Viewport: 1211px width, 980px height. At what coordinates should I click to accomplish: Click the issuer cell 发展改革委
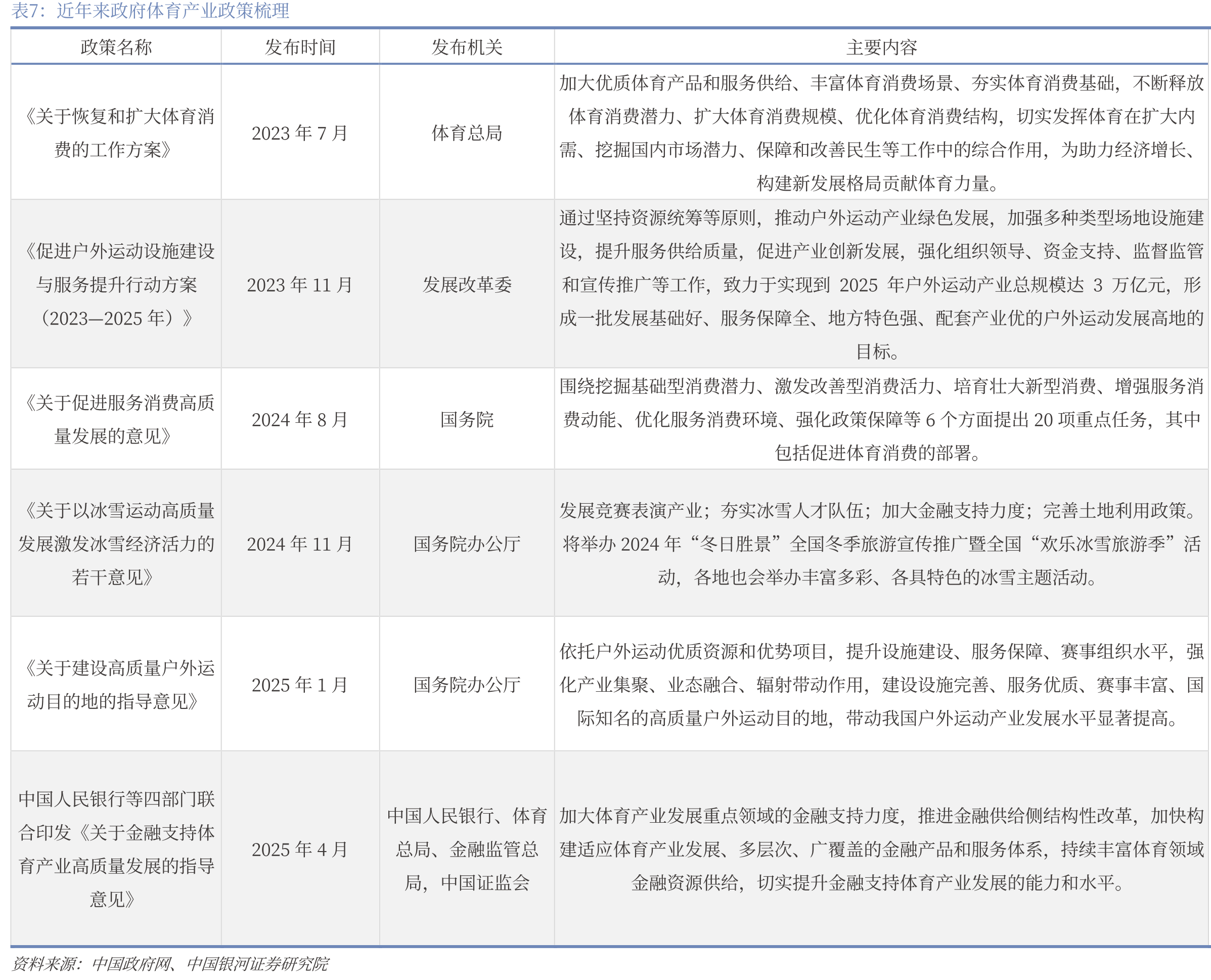pyautogui.click(x=467, y=285)
